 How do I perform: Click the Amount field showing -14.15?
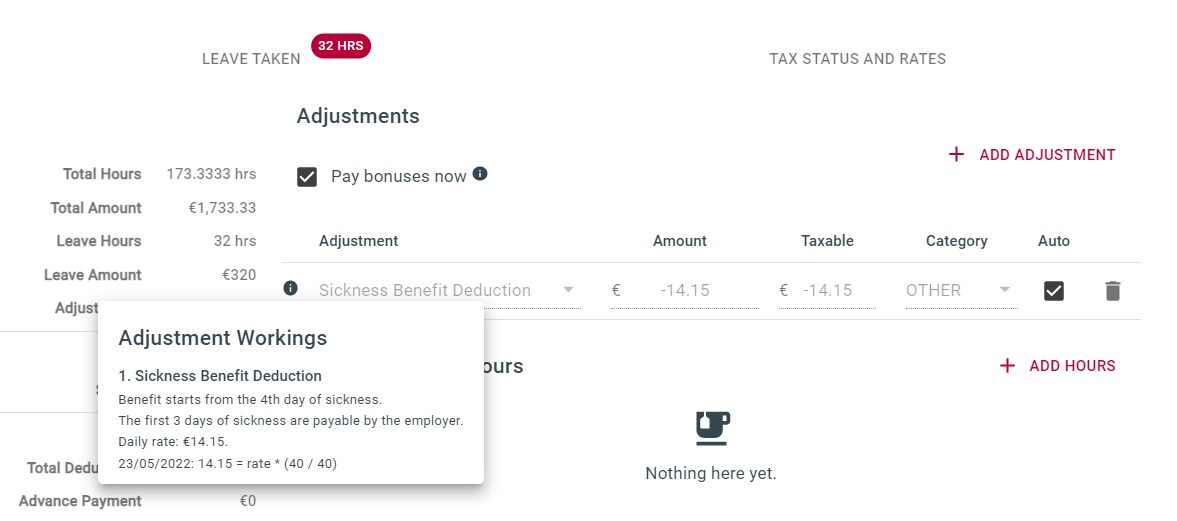point(685,291)
